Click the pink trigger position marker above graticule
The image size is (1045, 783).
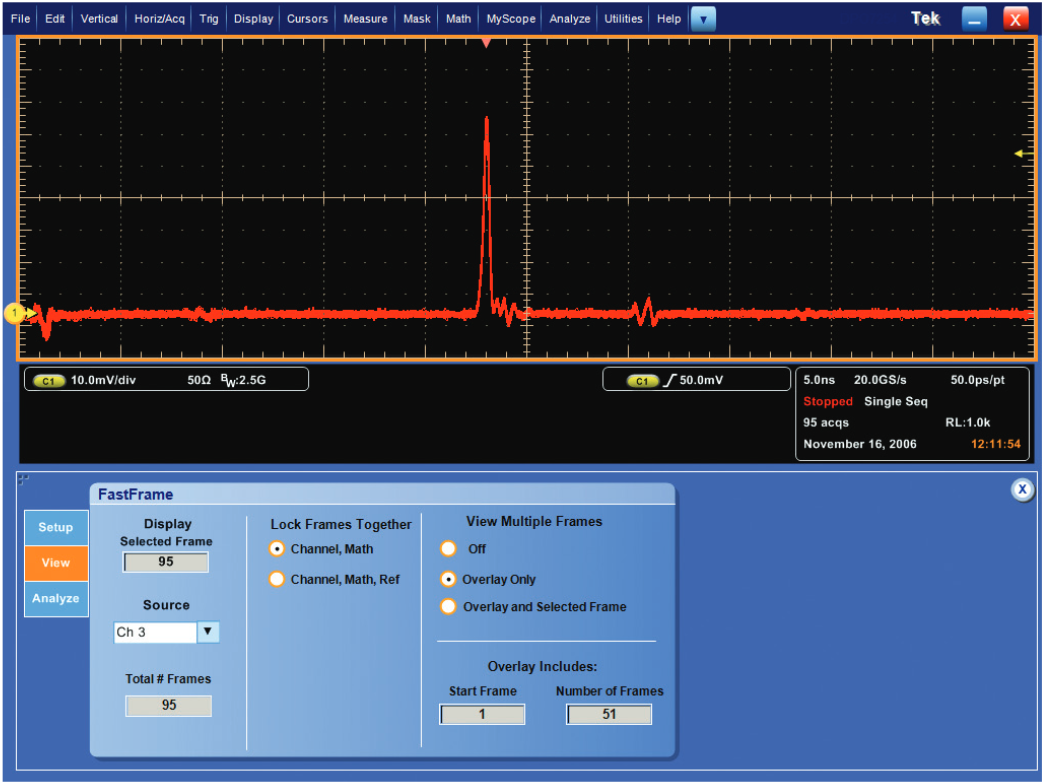pos(486,43)
